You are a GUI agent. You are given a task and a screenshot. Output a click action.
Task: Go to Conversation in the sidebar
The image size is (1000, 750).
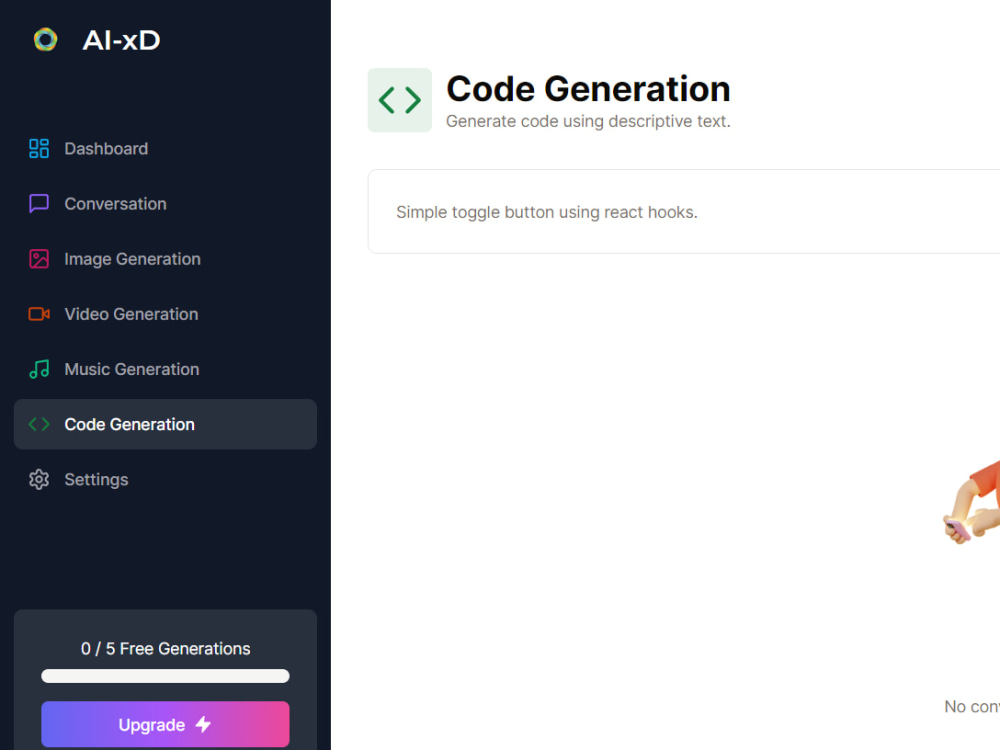[165, 203]
